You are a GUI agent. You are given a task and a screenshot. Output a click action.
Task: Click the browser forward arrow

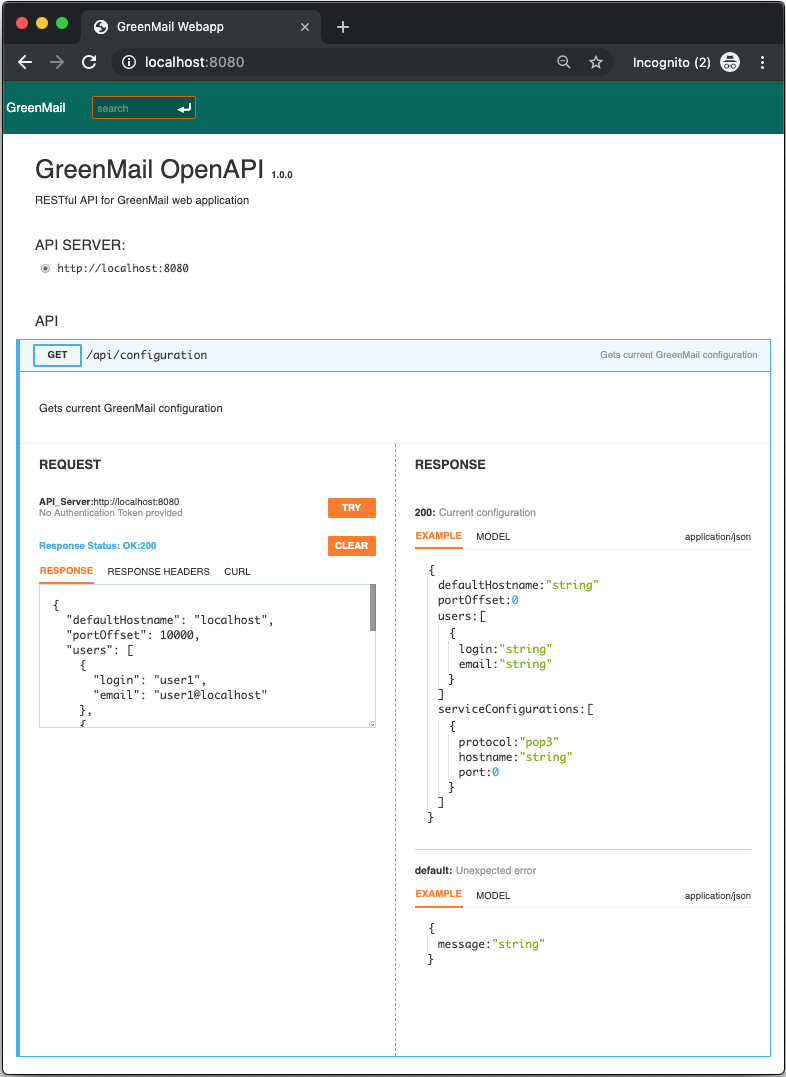pyautogui.click(x=57, y=63)
